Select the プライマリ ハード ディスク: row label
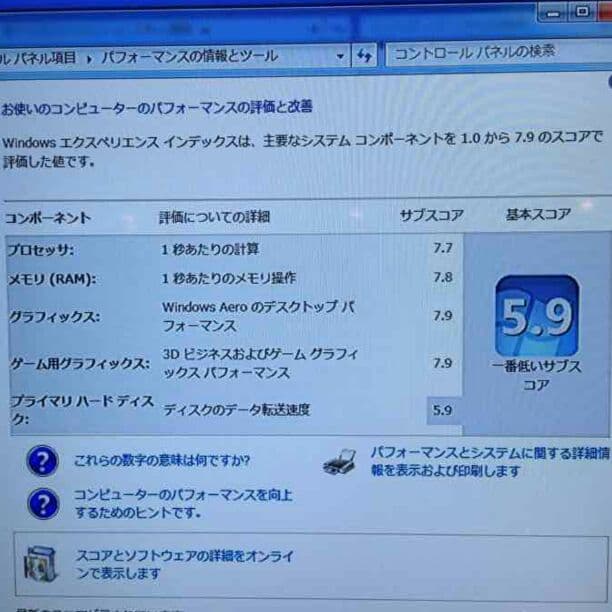 [82, 410]
